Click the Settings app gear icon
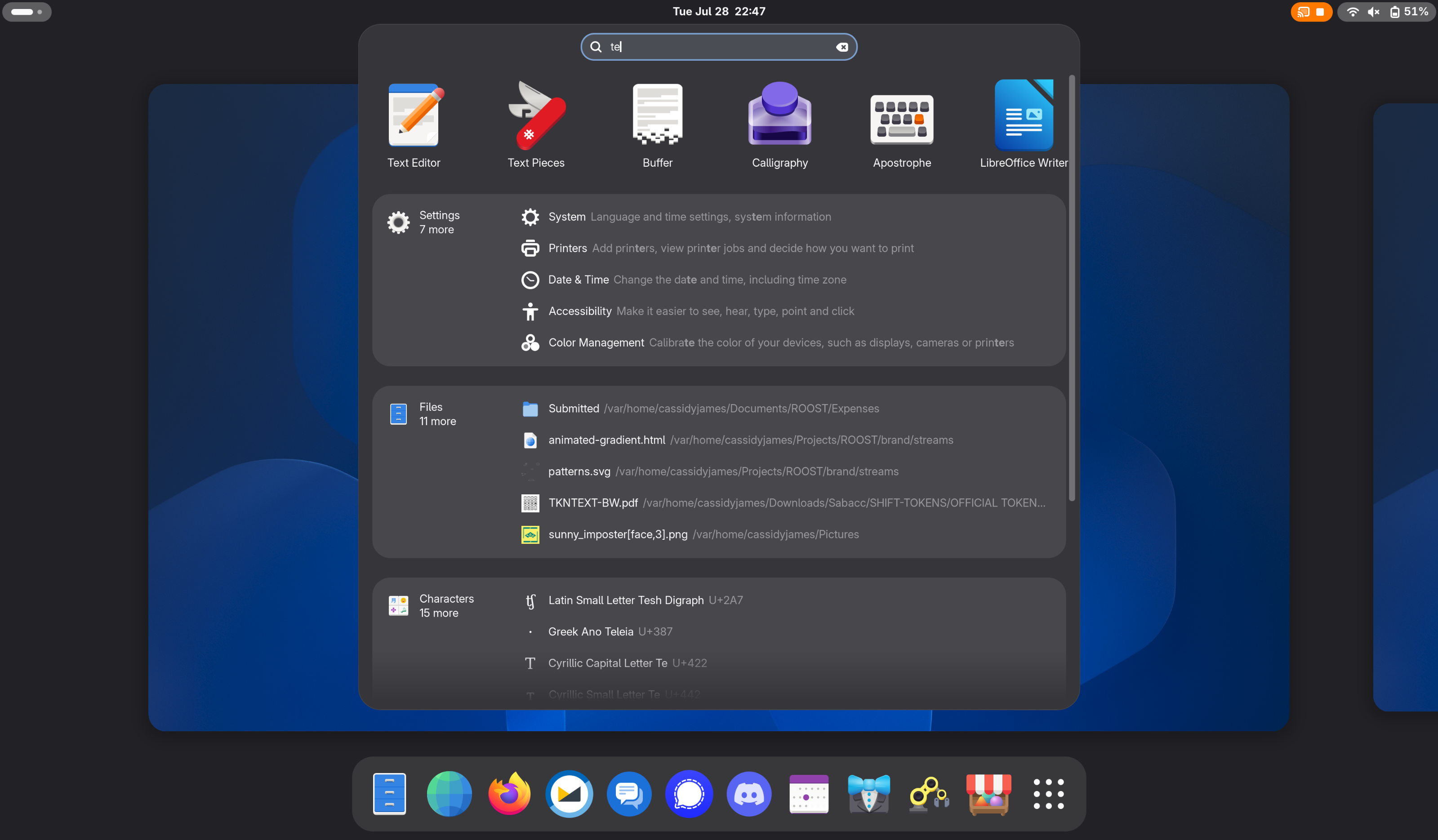This screenshot has width=1438, height=840. (x=398, y=222)
